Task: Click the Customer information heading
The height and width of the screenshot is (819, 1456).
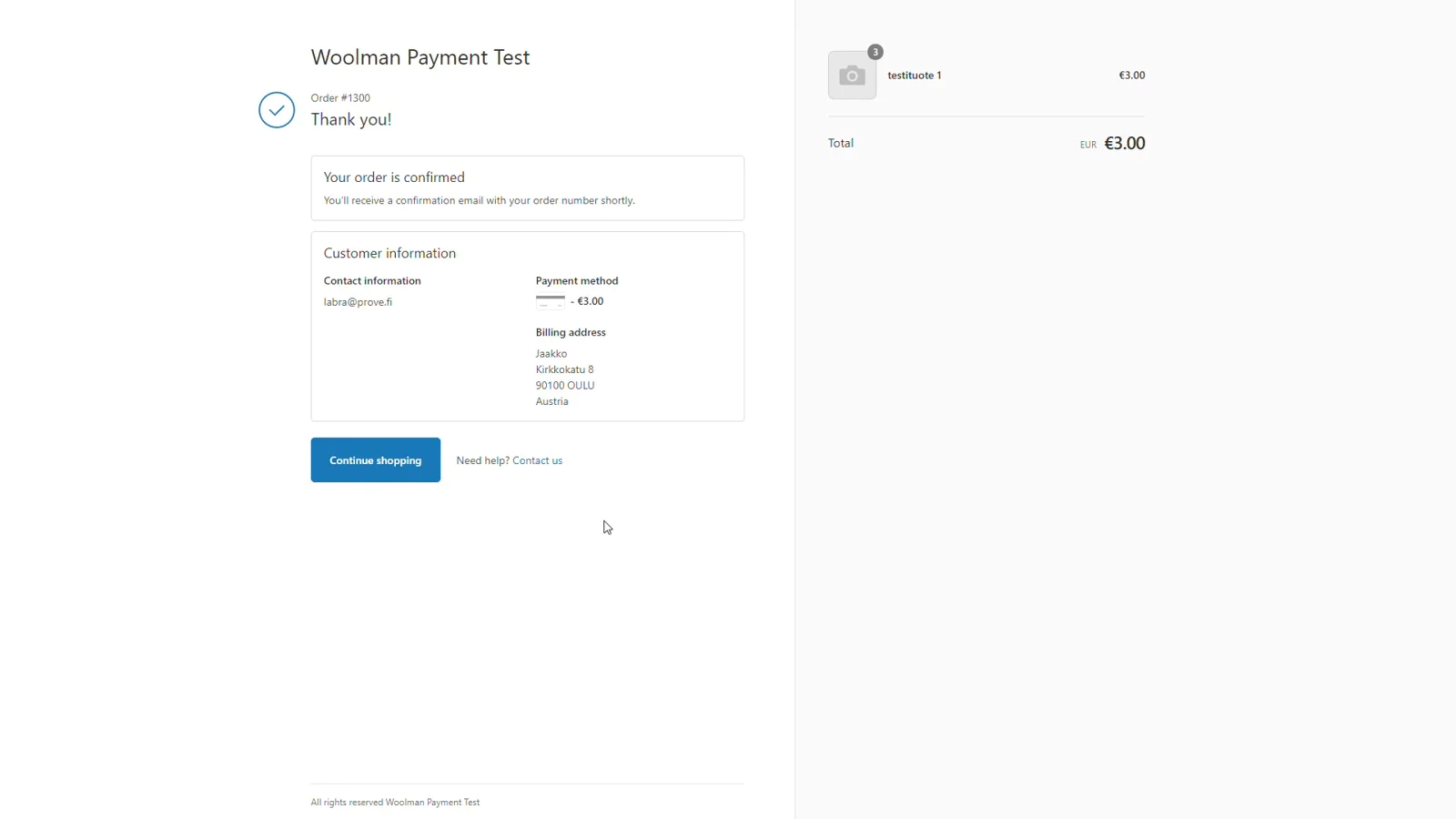Action: 389,253
